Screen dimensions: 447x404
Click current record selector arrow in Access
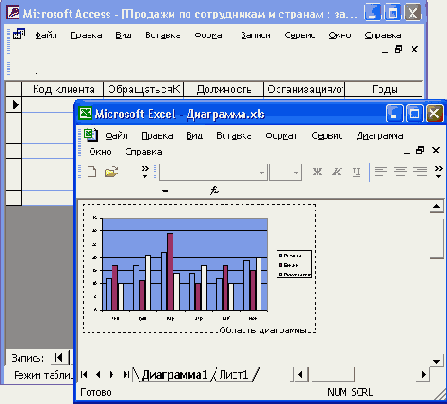[14, 105]
